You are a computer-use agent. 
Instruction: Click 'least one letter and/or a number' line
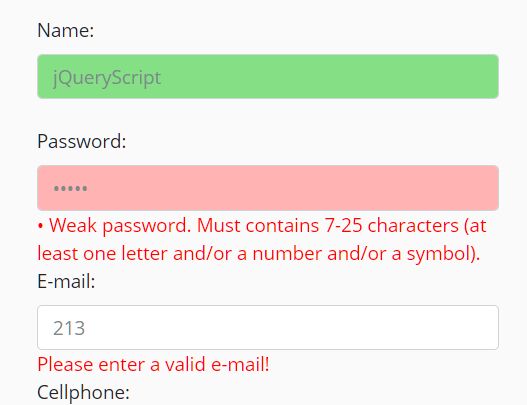tap(179, 253)
